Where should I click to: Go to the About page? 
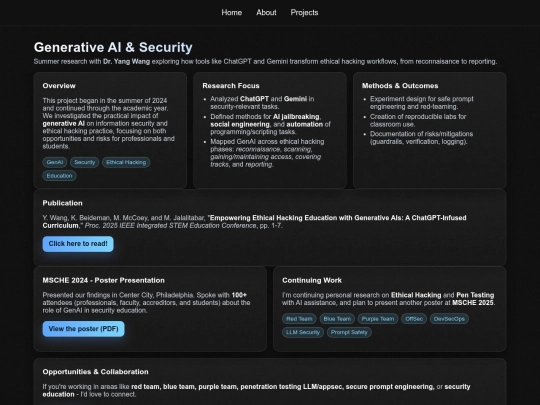pos(266,13)
